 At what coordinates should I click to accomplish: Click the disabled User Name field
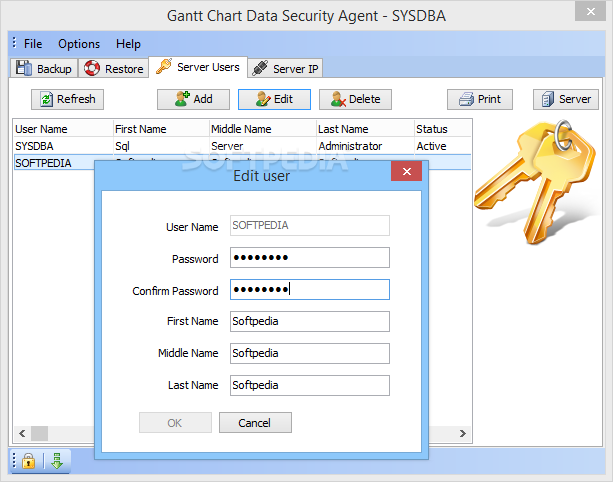(310, 226)
